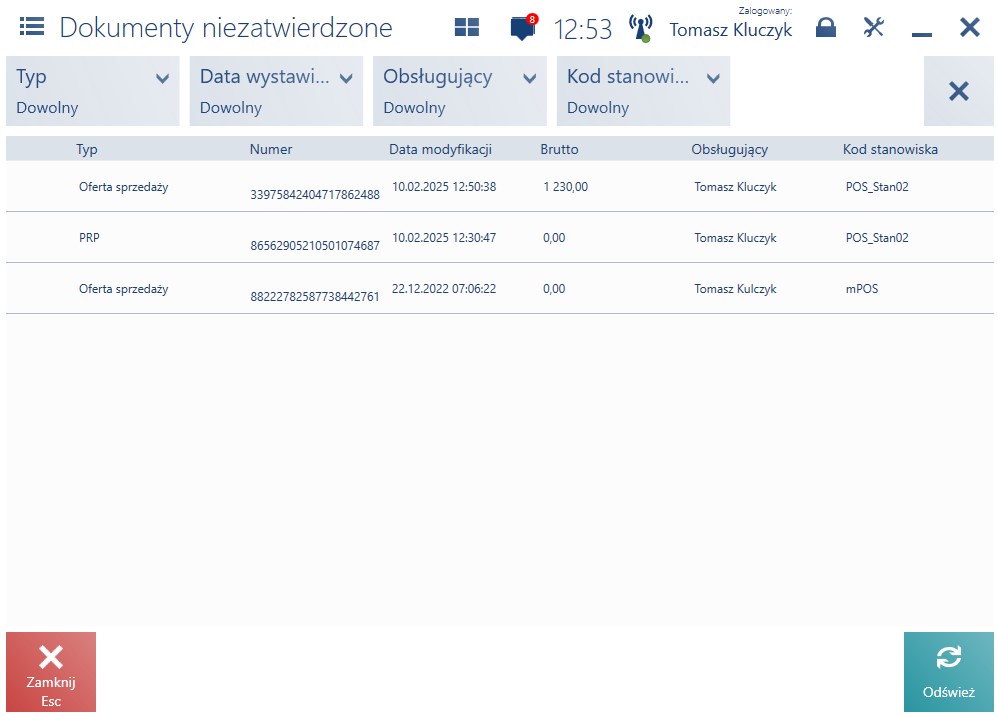Open the hamburger list menu icon
The width and height of the screenshot is (998, 717).
(x=32, y=27)
